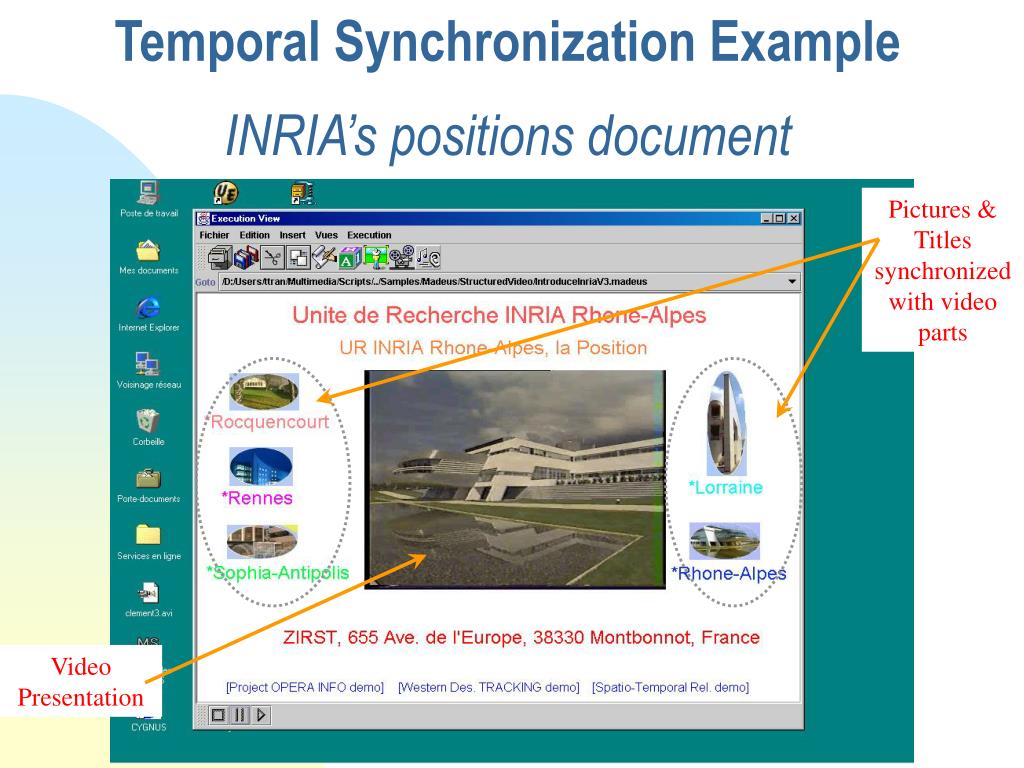Pause the presentation playback
The height and width of the screenshot is (768, 1024).
(x=240, y=715)
